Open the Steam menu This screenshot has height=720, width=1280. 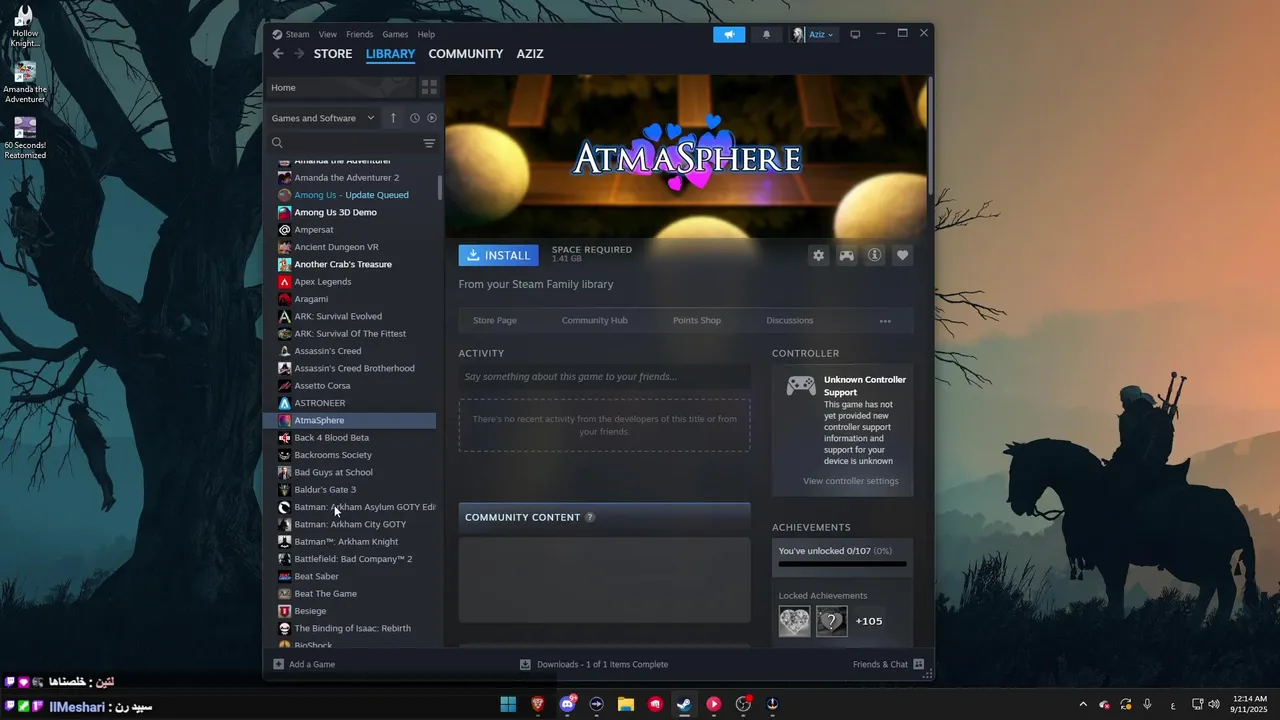297,34
